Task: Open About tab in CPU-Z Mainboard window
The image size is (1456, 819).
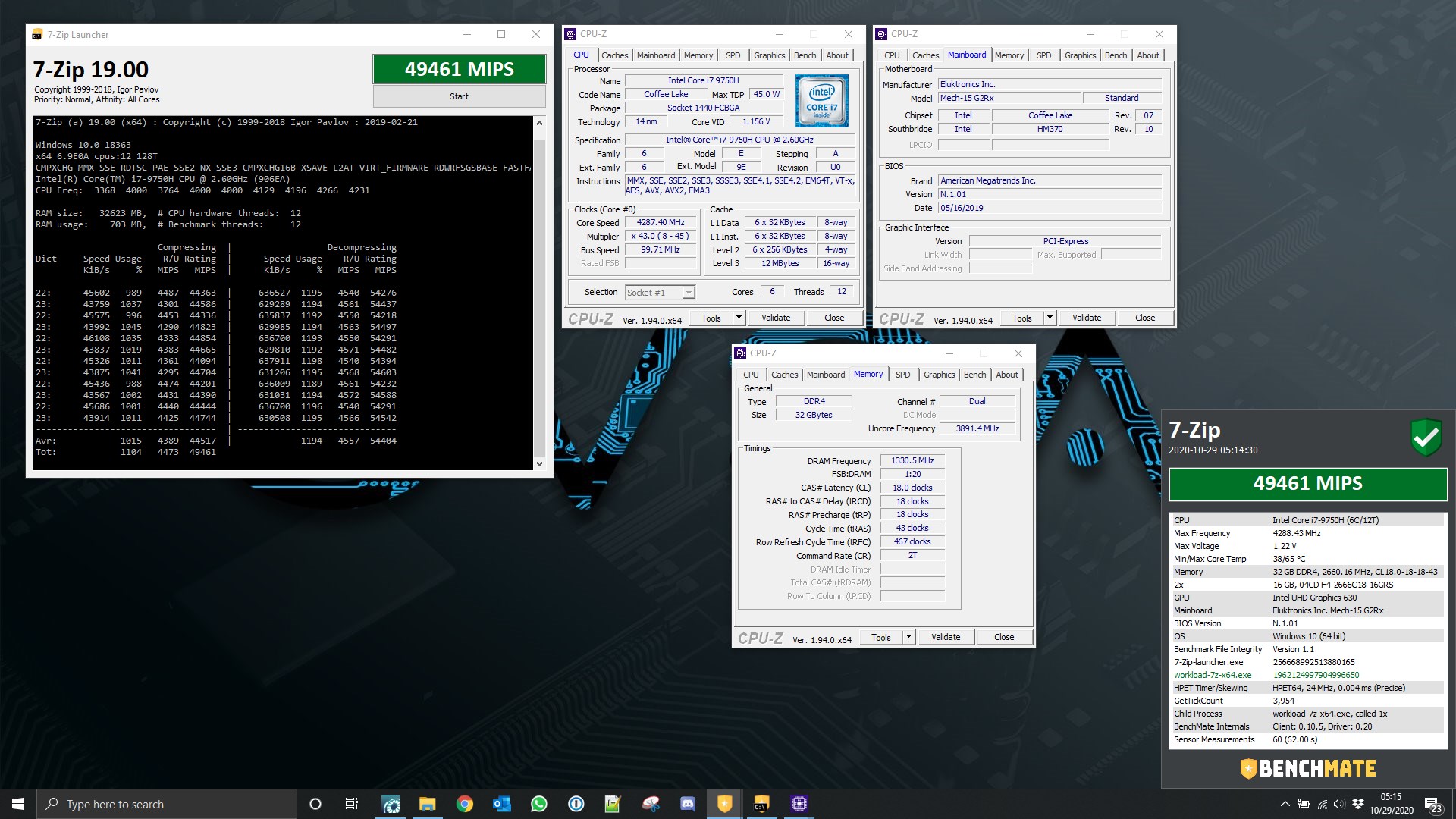Action: pos(1148,55)
